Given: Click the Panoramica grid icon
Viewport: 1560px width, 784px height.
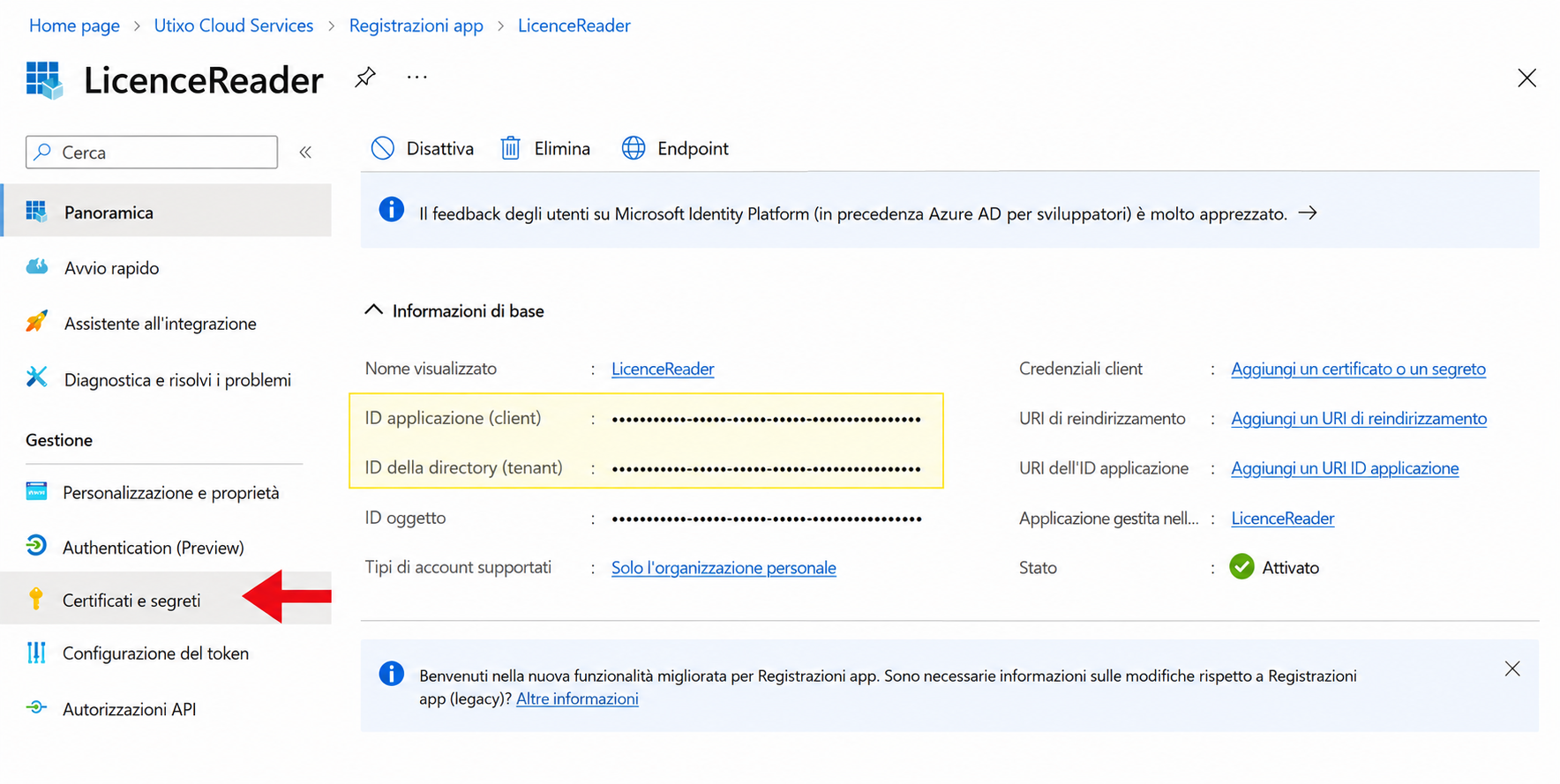Looking at the screenshot, I should pyautogui.click(x=36, y=212).
